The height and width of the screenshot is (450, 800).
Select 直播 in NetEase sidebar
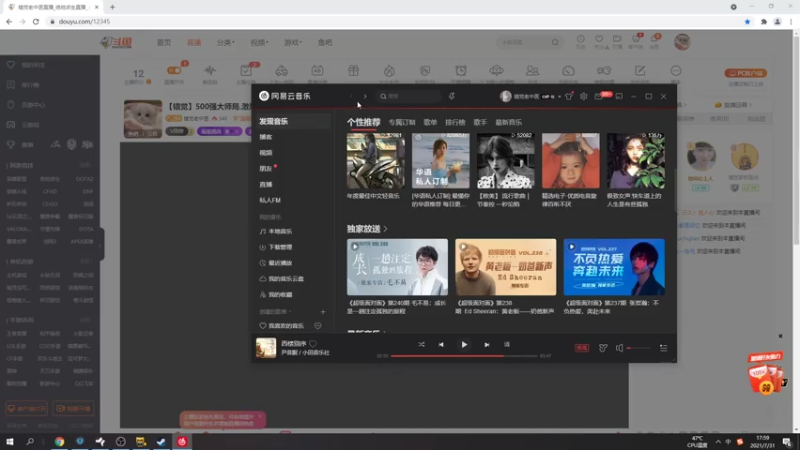[x=266, y=184]
